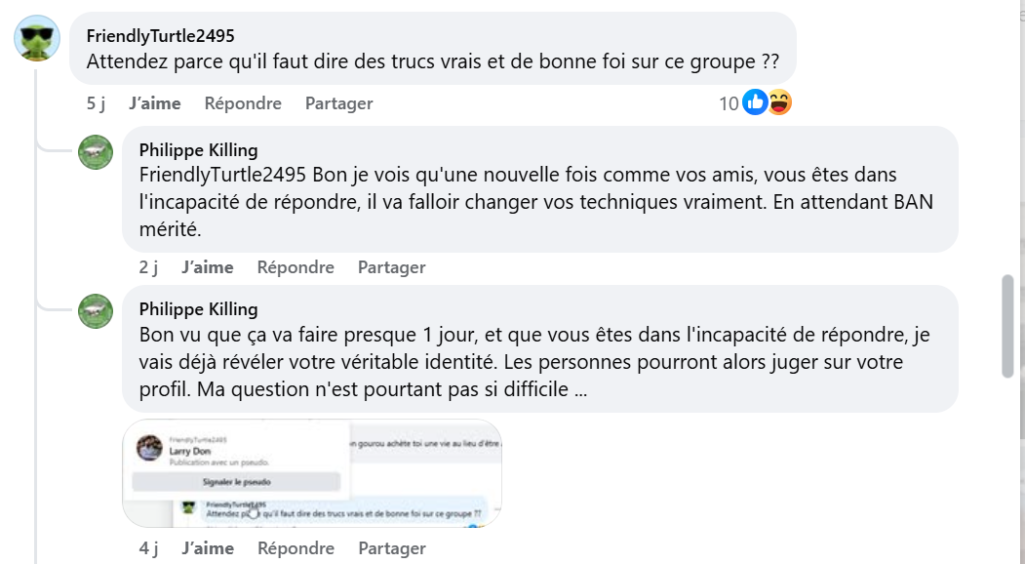Open the attached Larry Don screenshot thumbnail
Viewport: 1025px width, 564px height.
[312, 473]
